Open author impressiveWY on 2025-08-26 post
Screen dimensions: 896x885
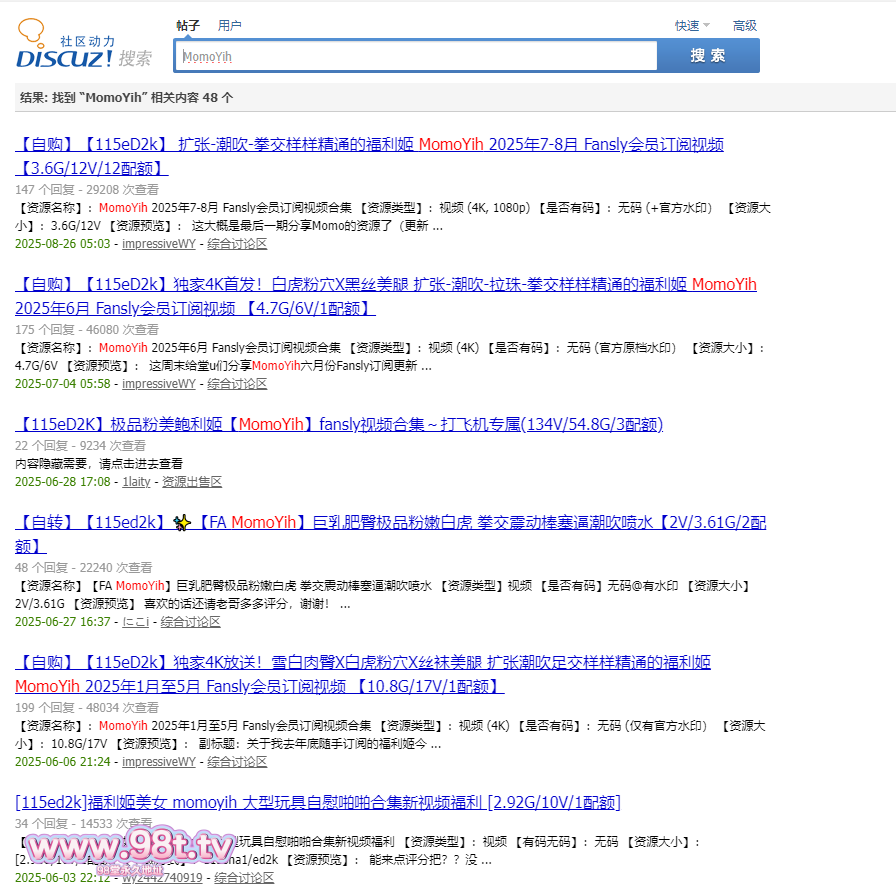[x=159, y=244]
